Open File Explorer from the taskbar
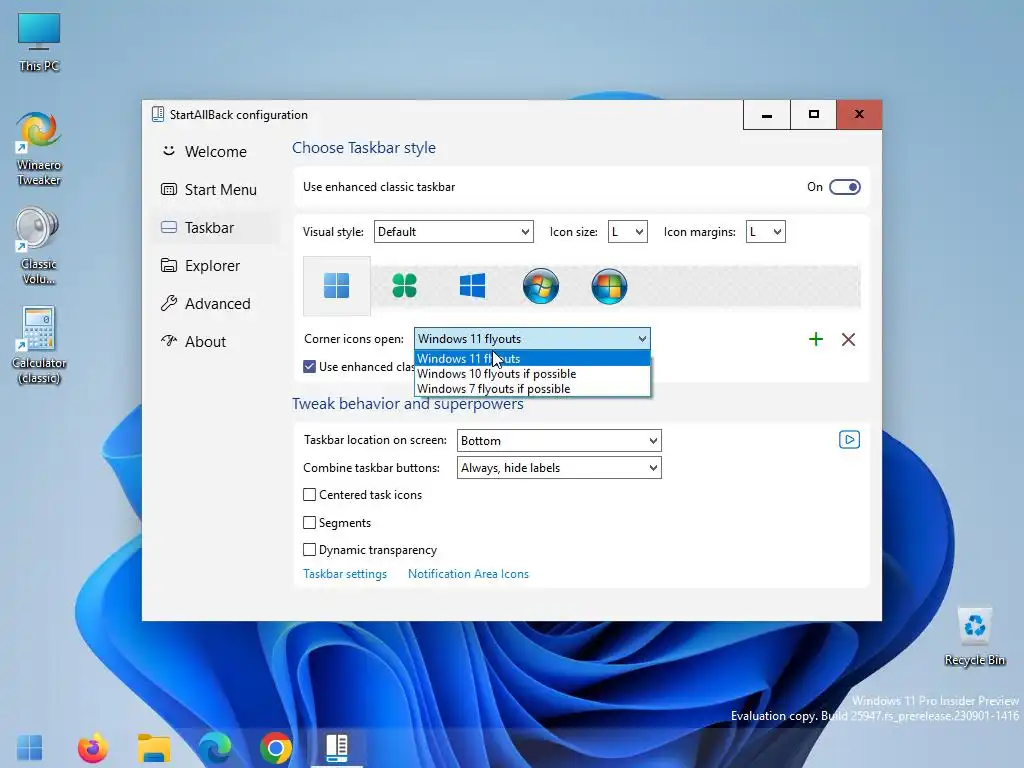The image size is (1024, 768). [x=153, y=748]
